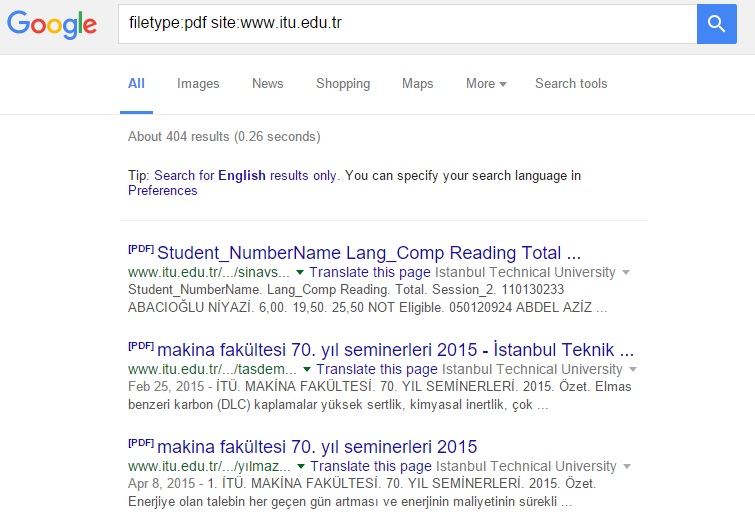Expand the More dropdown menu

point(486,84)
